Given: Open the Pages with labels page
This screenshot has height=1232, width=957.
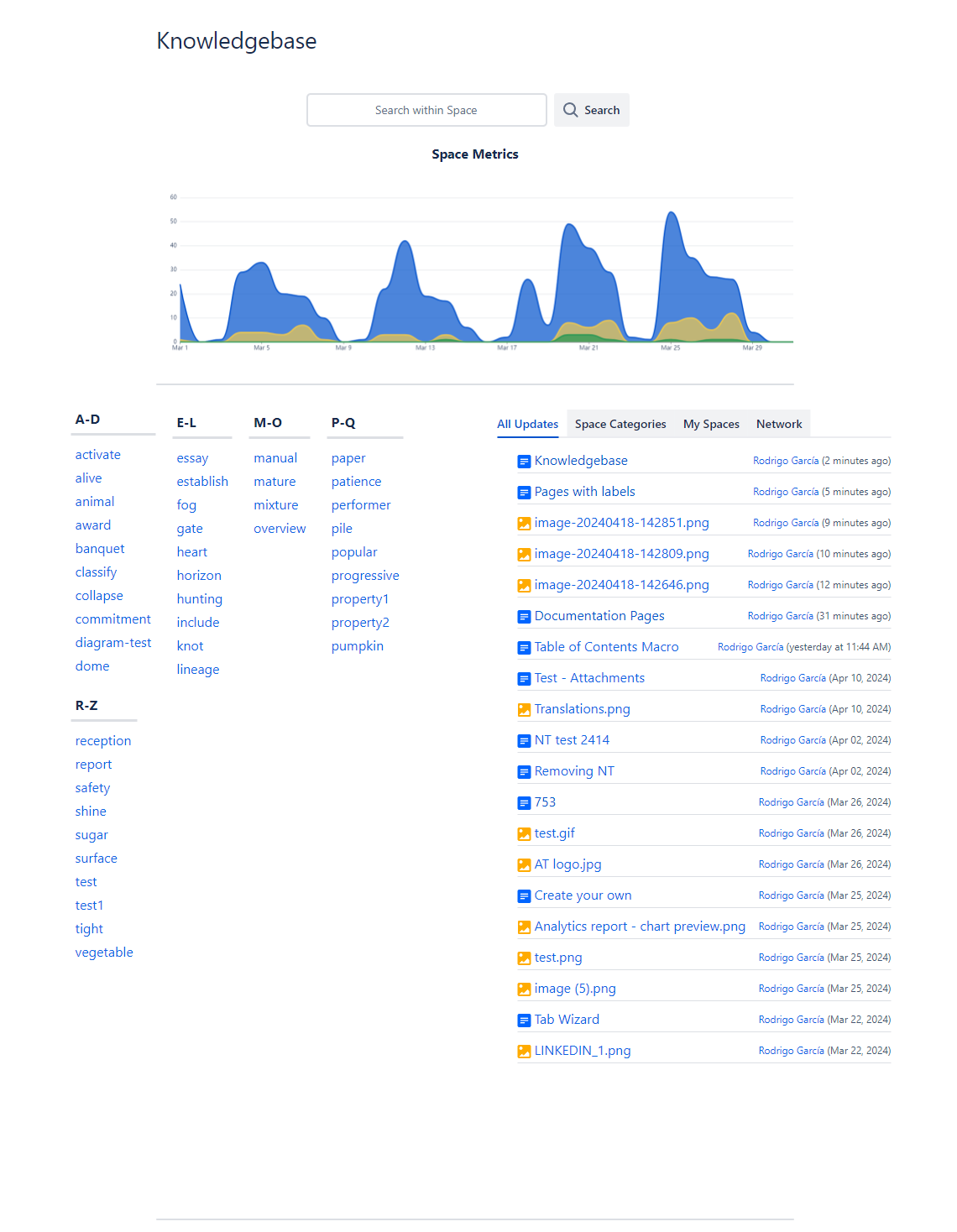Looking at the screenshot, I should pyautogui.click(x=584, y=492).
